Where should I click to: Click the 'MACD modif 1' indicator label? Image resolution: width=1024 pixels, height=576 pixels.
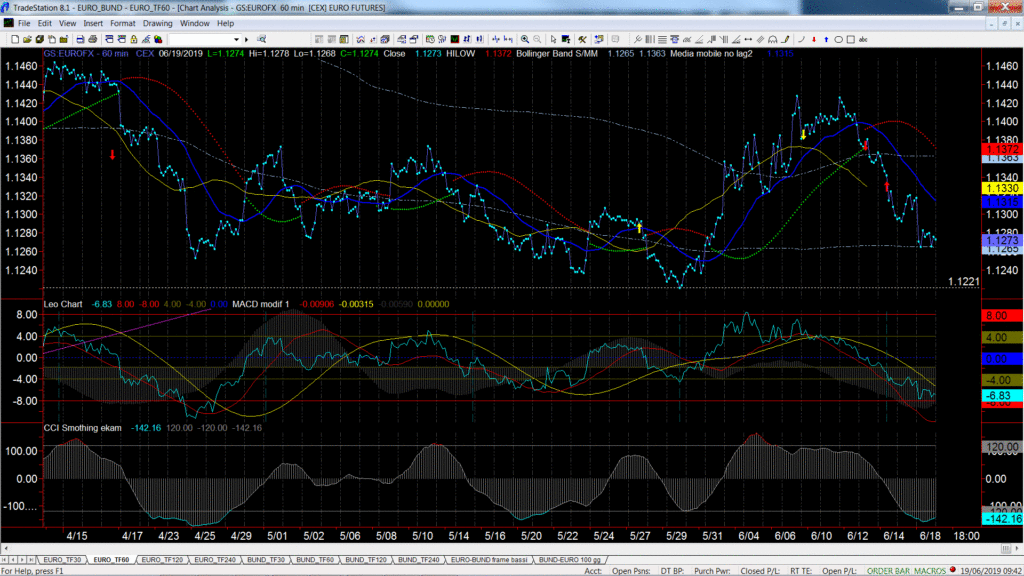[x=261, y=304]
